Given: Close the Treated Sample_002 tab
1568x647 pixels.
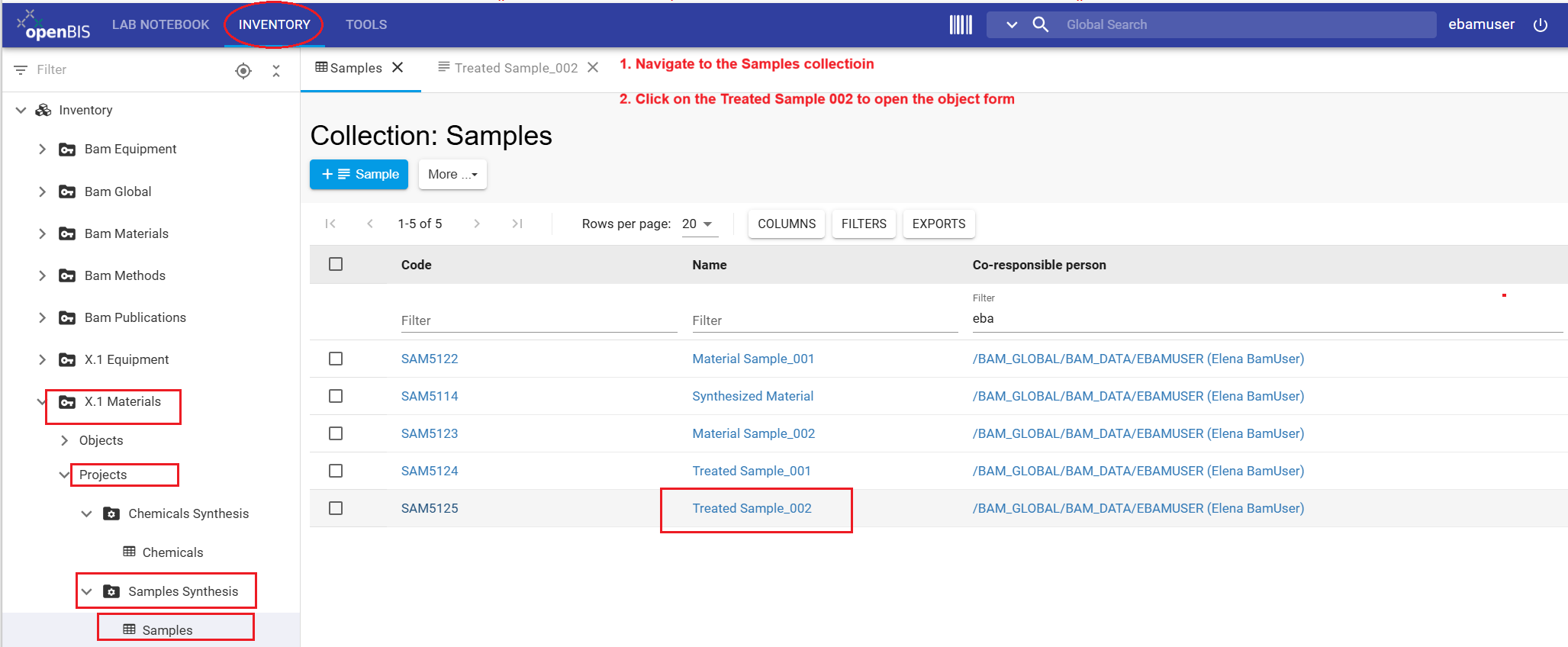Looking at the screenshot, I should coord(593,68).
